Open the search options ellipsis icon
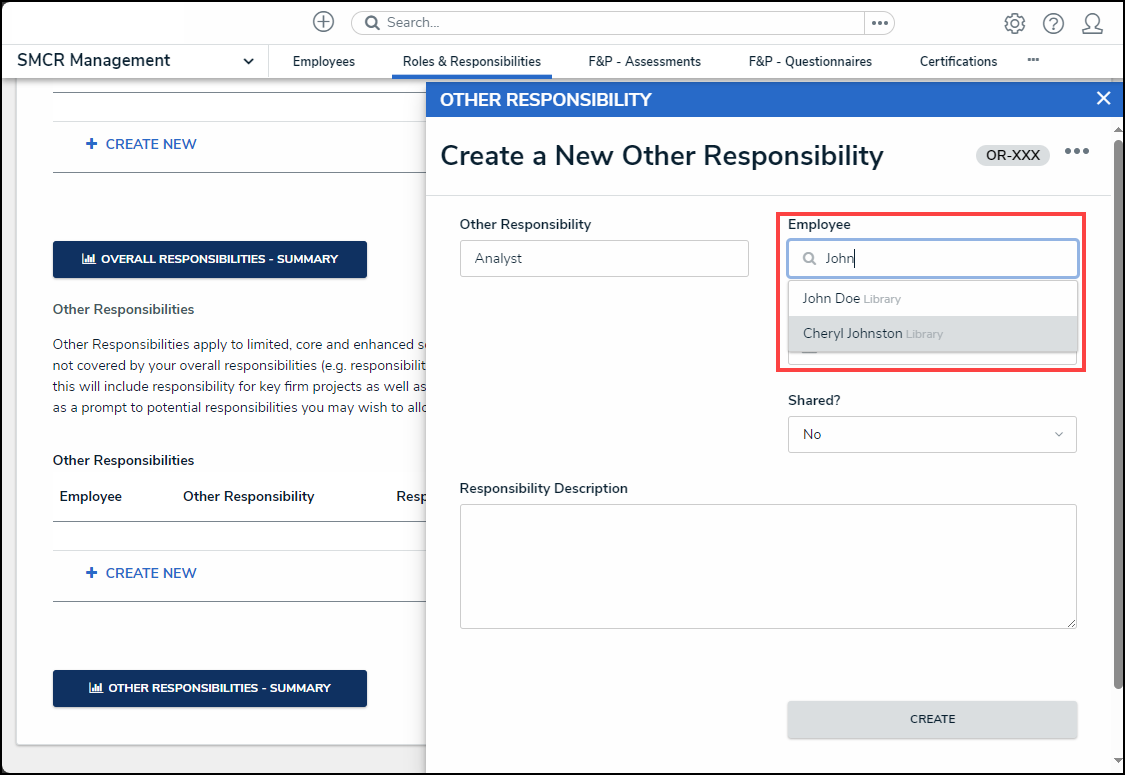Screen dimensions: 1125x775 pyautogui.click(x=879, y=23)
